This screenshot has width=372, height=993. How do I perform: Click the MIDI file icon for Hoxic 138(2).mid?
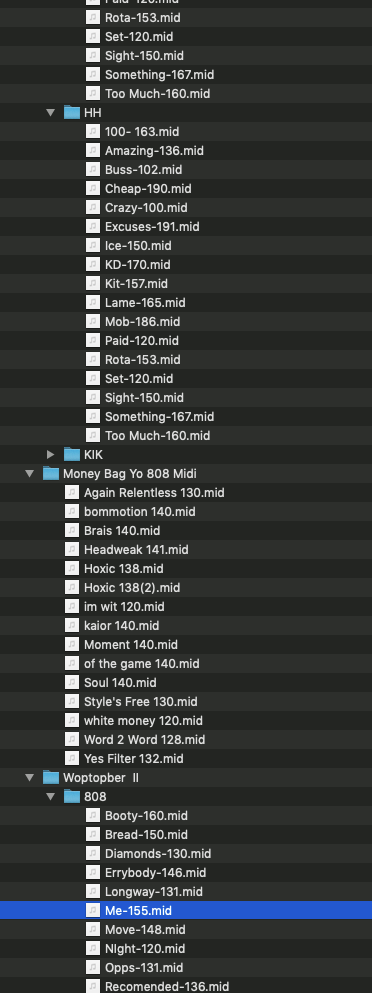pyautogui.click(x=72, y=588)
